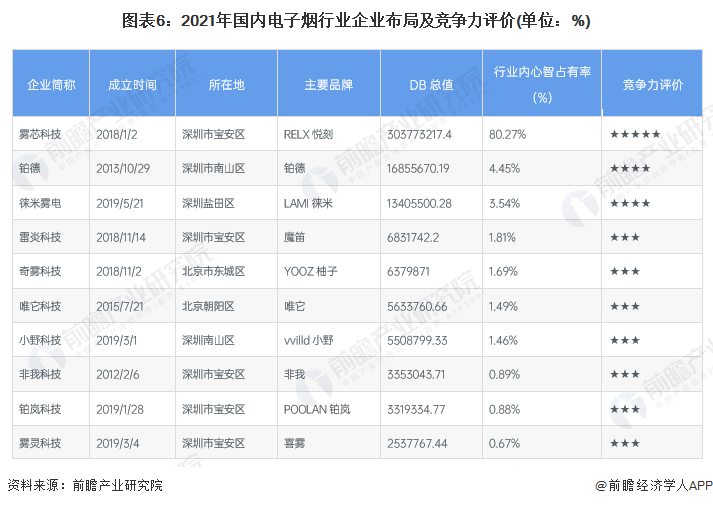The width and height of the screenshot is (713, 506).
Task: Click the 行业内心智占有率 column header
Action: 541,84
